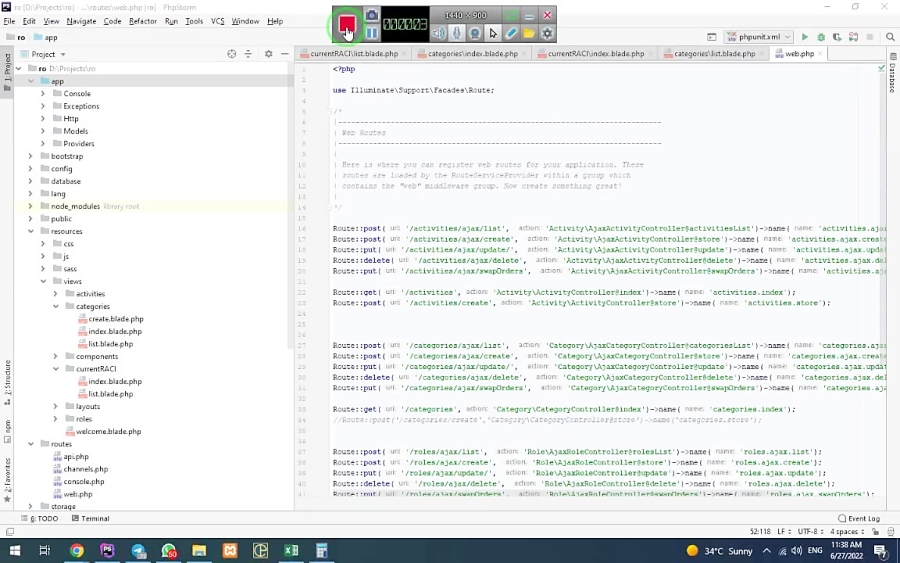This screenshot has height=563, width=900.
Task: Click the Run button in toolbar
Action: [804, 37]
